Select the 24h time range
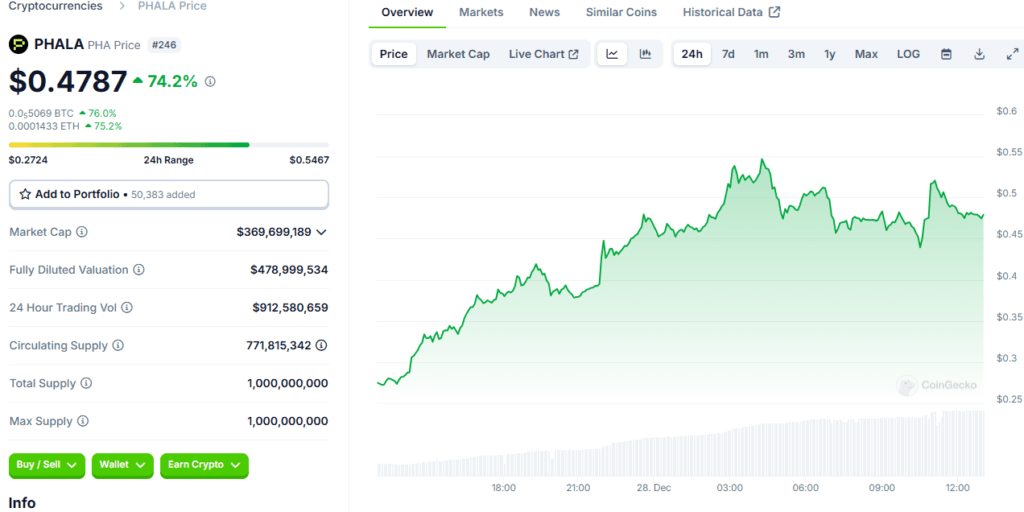1024x512 pixels. tap(692, 54)
